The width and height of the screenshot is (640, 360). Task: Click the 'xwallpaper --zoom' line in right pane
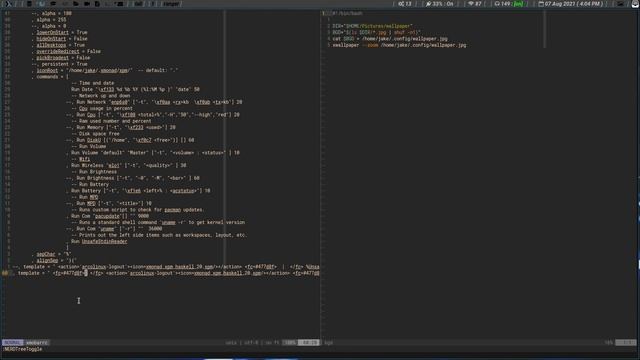(399, 45)
